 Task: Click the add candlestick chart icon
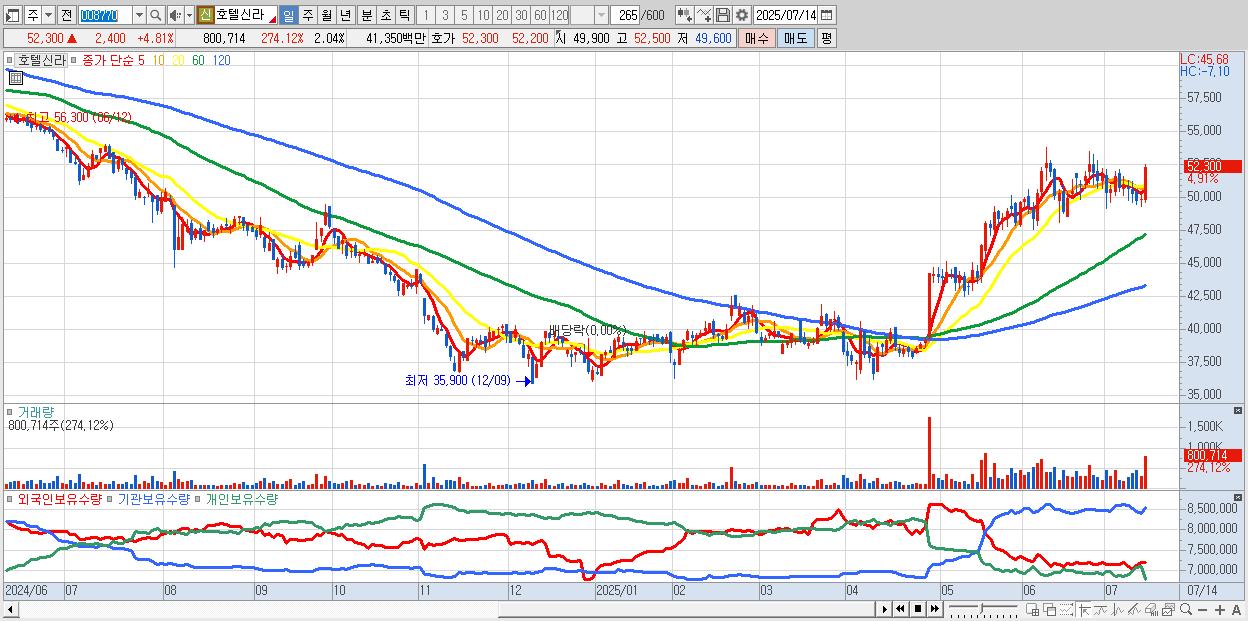(685, 15)
